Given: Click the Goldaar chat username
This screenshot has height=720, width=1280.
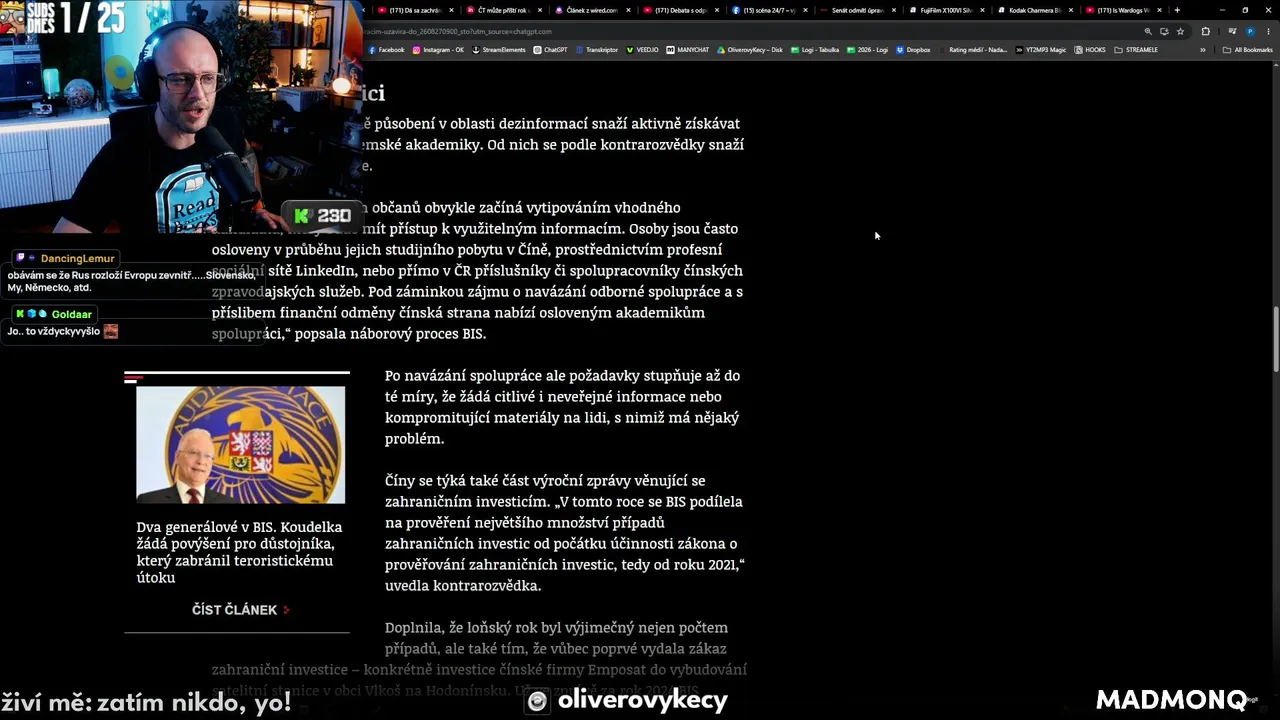Looking at the screenshot, I should [x=71, y=314].
